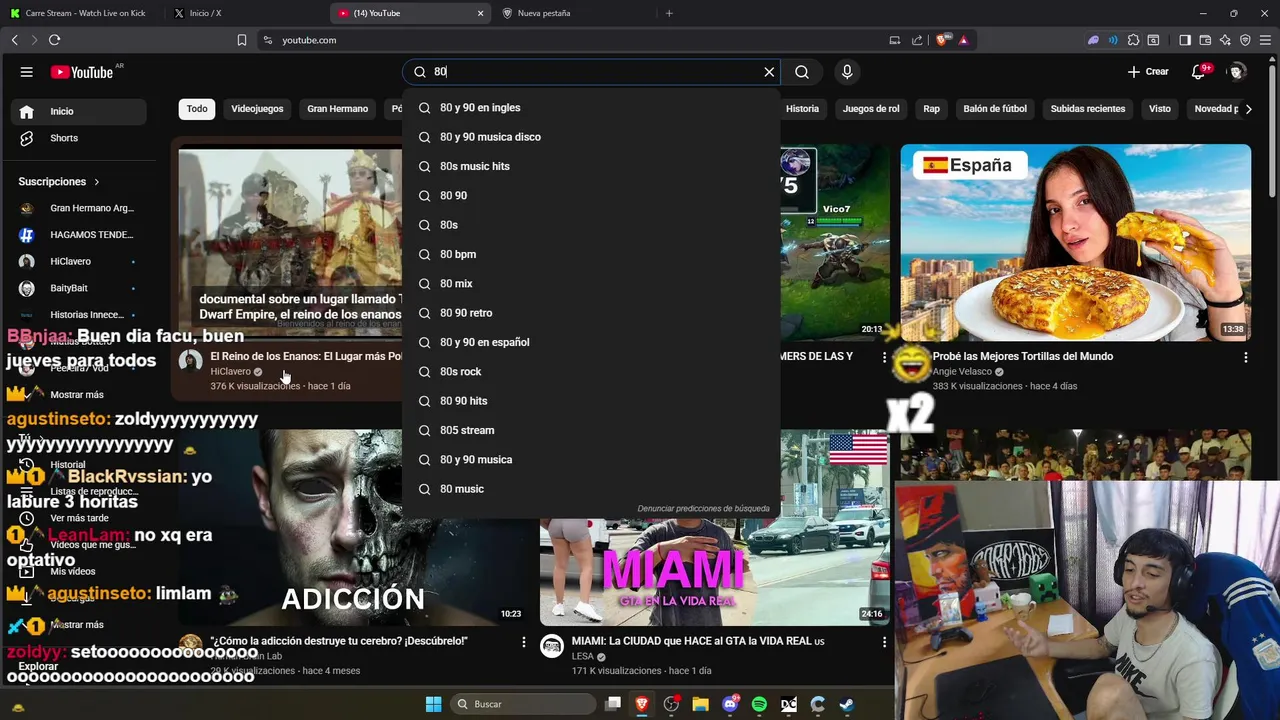The height and width of the screenshot is (720, 1280).
Task: Expand the Suscripciones section chevron
Action: [97, 182]
